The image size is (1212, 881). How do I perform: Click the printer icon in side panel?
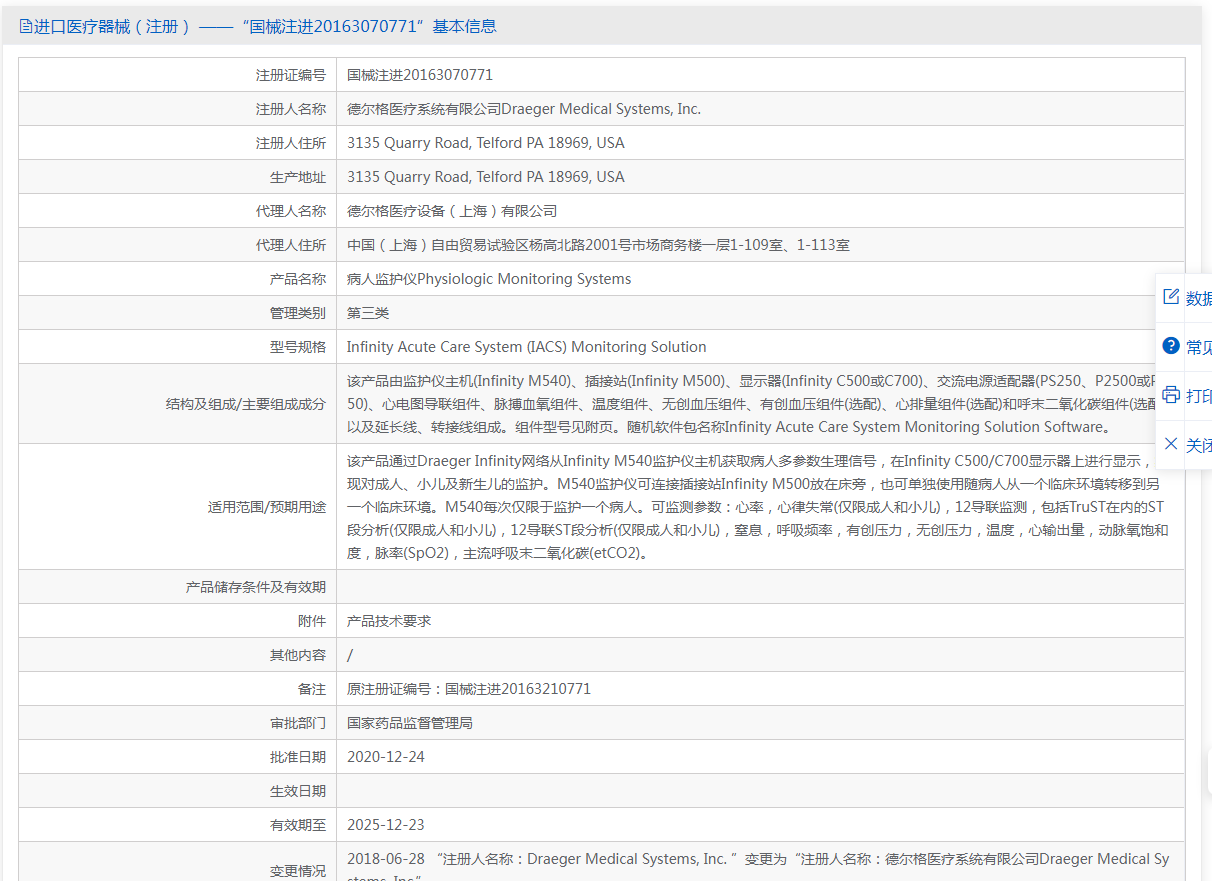1171,395
